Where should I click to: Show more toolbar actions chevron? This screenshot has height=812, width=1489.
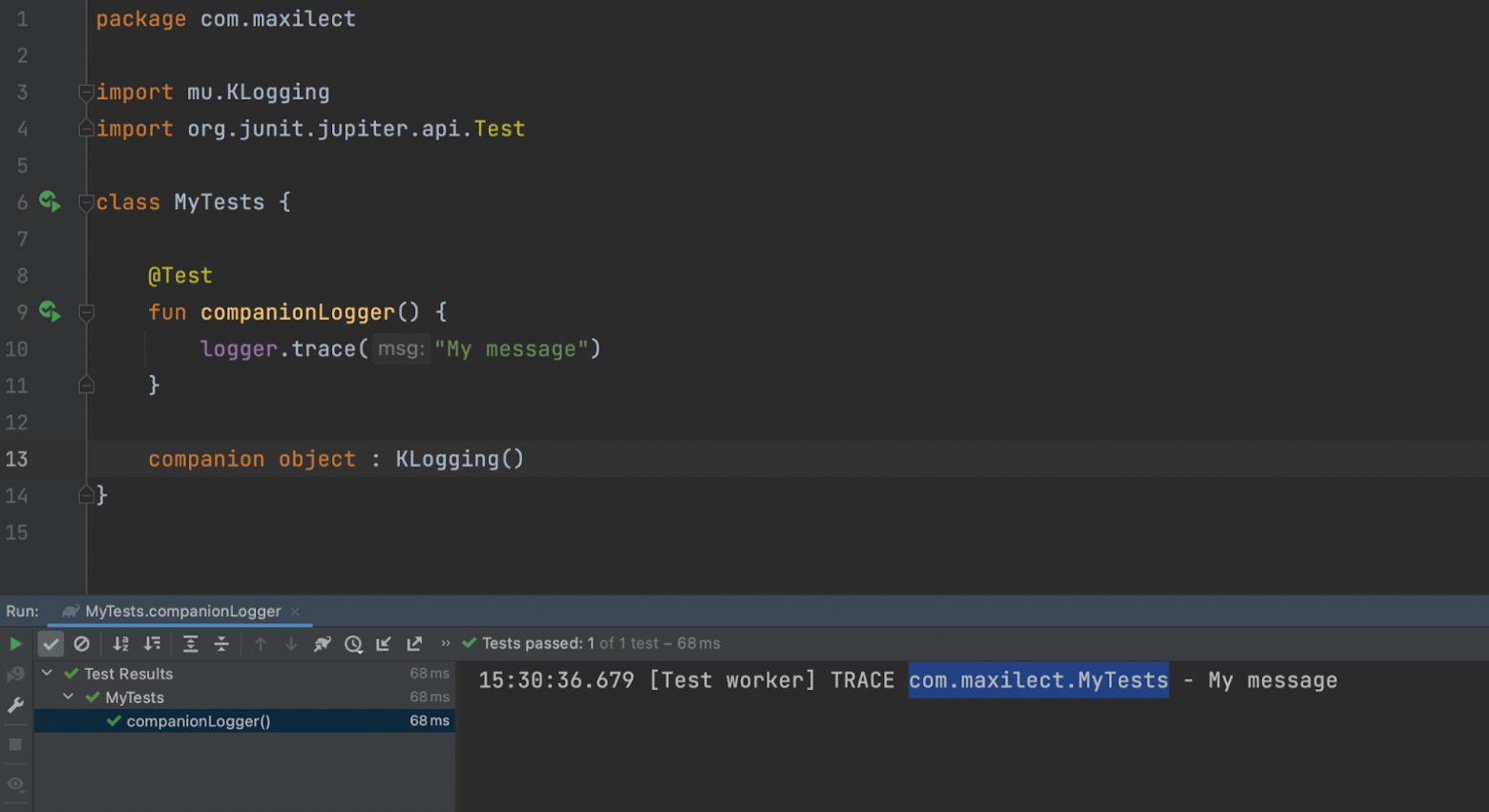pyautogui.click(x=445, y=644)
